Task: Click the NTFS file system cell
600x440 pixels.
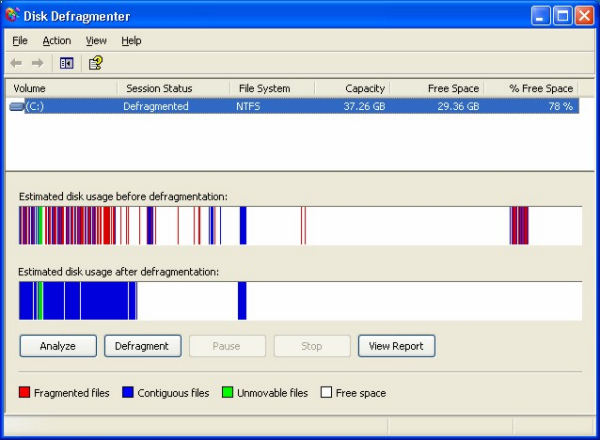Action: tap(248, 106)
